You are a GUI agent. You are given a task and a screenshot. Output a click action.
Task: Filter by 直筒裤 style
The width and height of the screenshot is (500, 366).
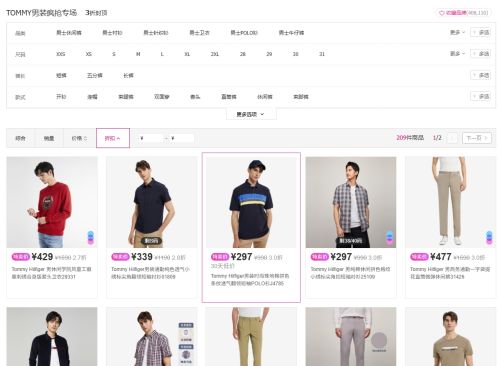(x=229, y=97)
